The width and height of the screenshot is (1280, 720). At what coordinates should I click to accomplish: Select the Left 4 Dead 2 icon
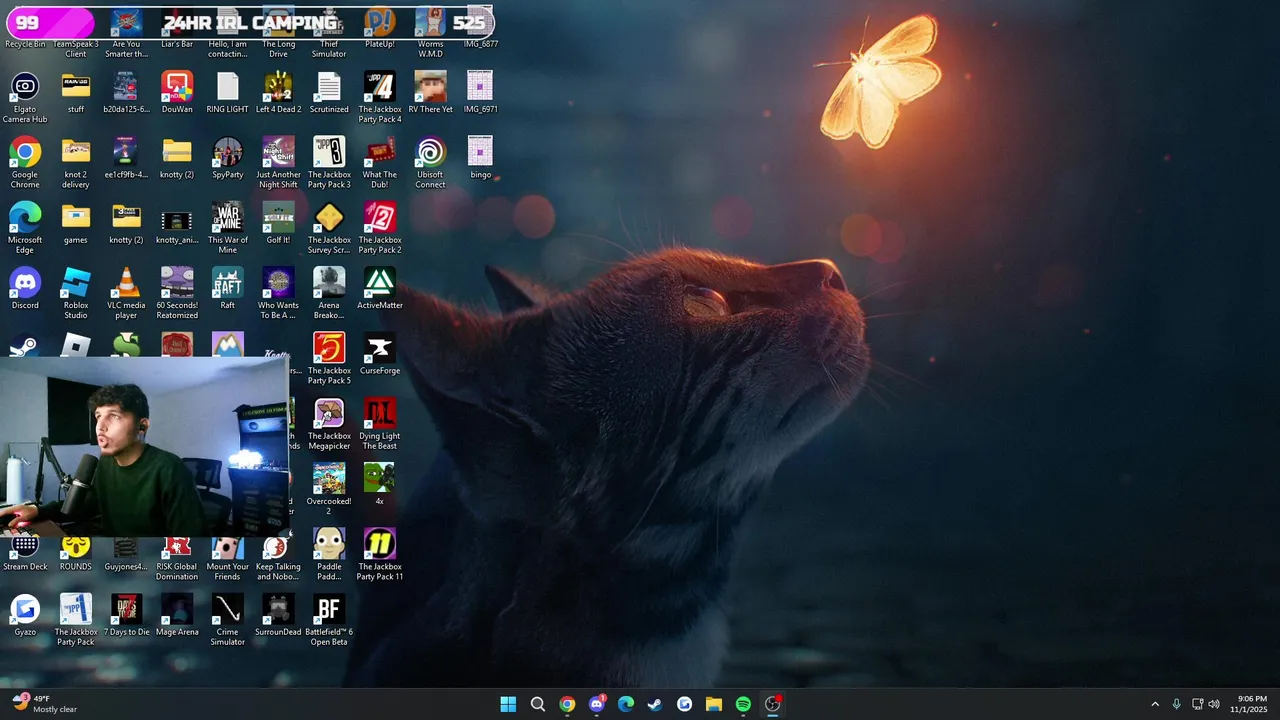(x=278, y=92)
